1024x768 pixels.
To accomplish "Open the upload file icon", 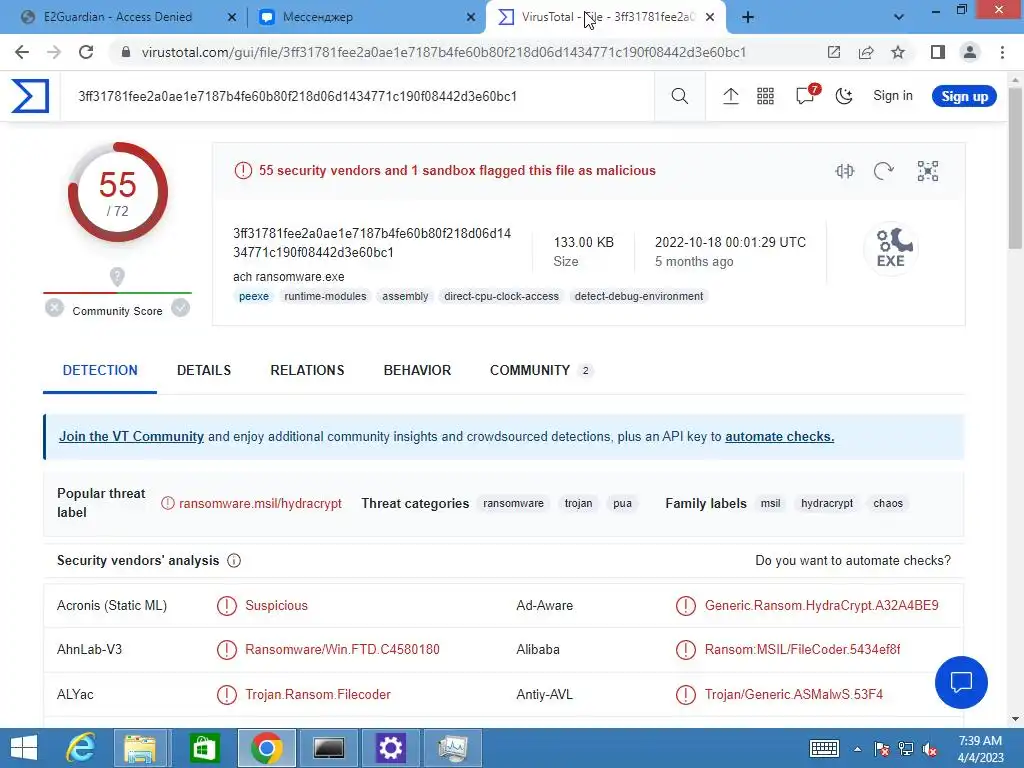I will [731, 96].
